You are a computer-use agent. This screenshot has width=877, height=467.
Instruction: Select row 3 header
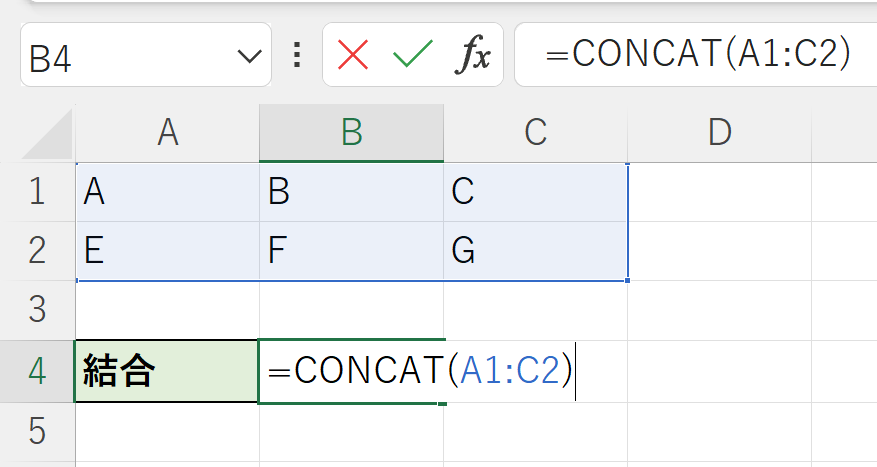(37, 310)
